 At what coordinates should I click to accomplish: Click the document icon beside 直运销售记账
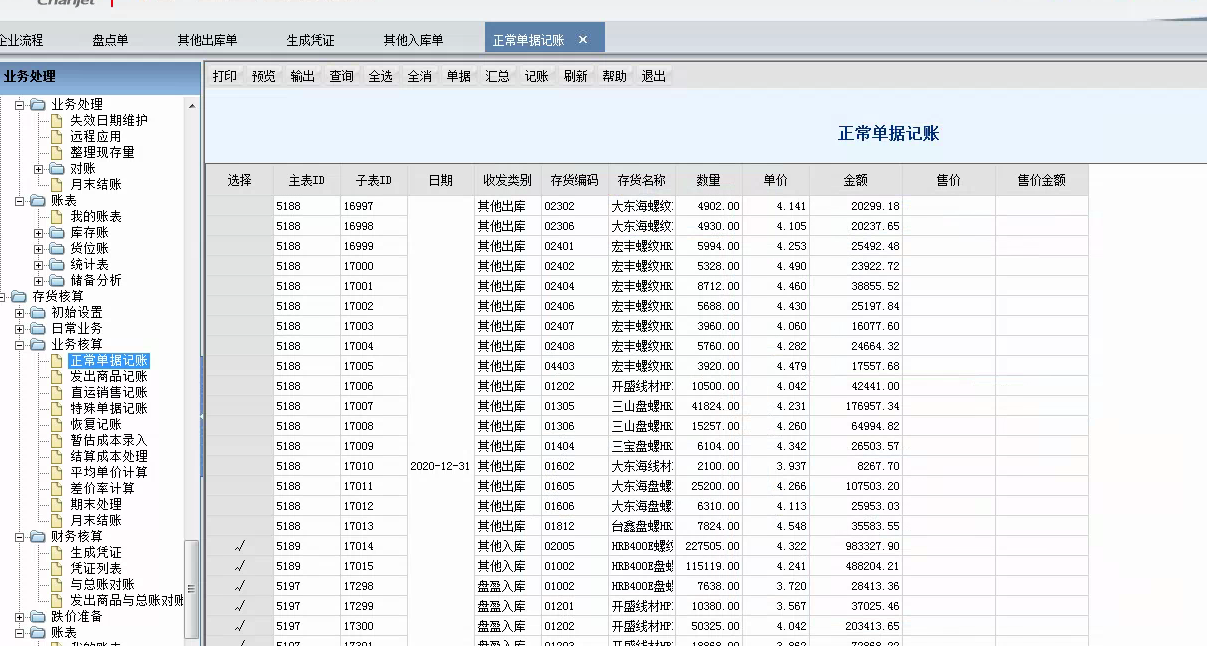[57, 392]
